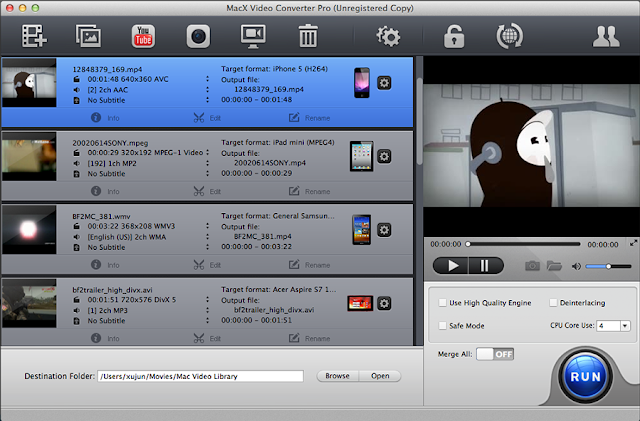
Task: Open the Photo Slideshow tool
Action: (x=90, y=37)
